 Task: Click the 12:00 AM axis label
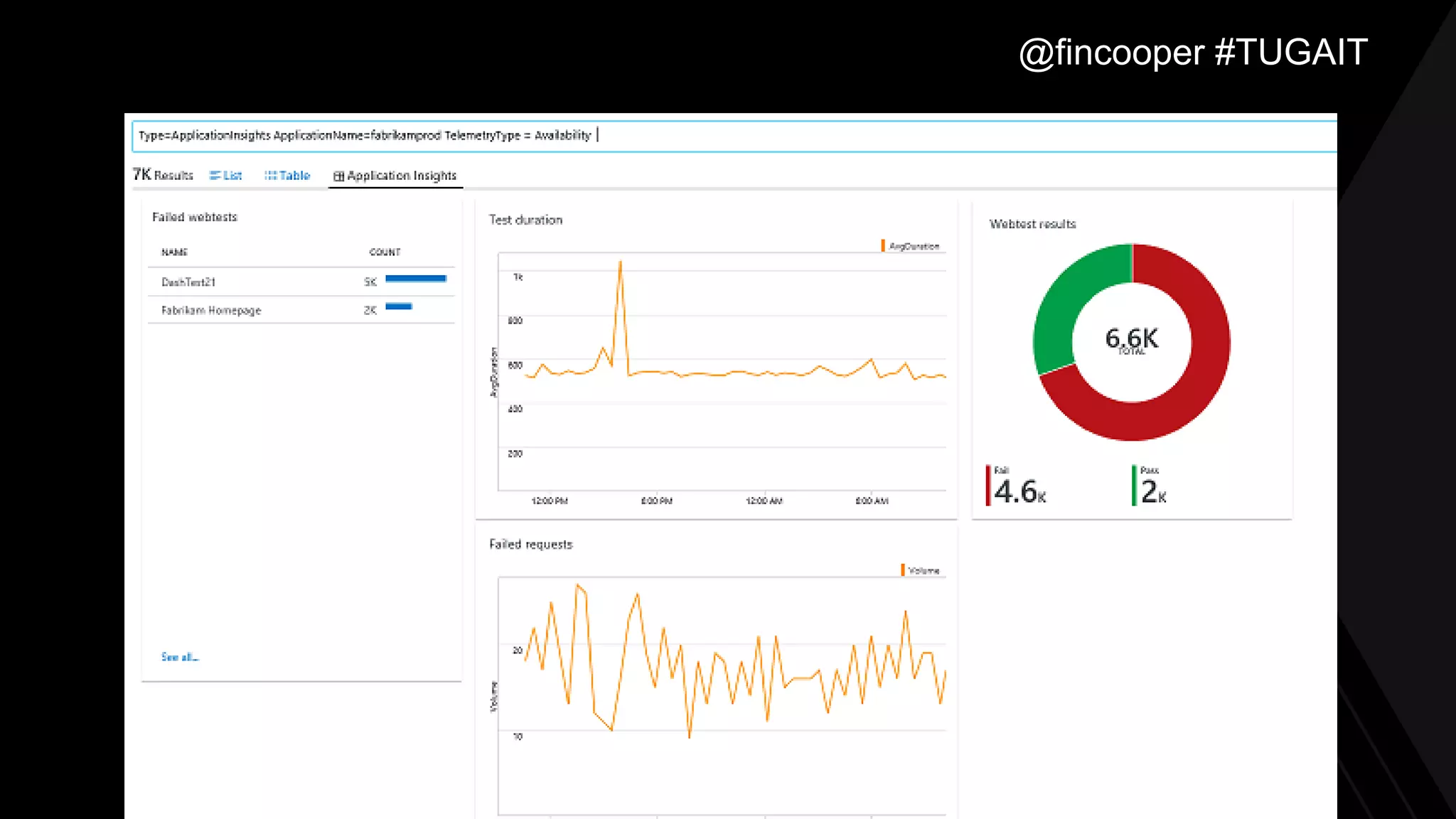coord(764,501)
